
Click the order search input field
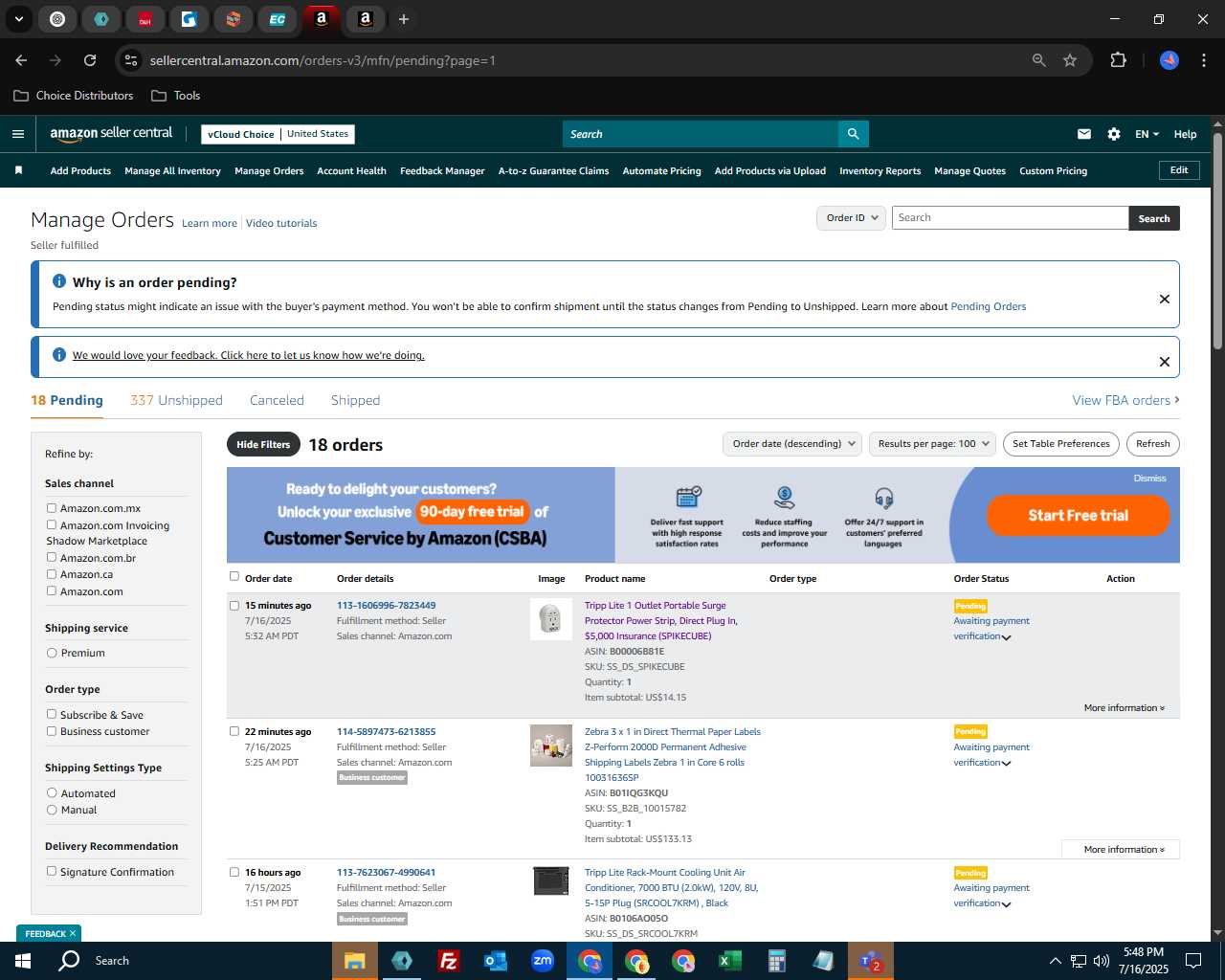1010,218
